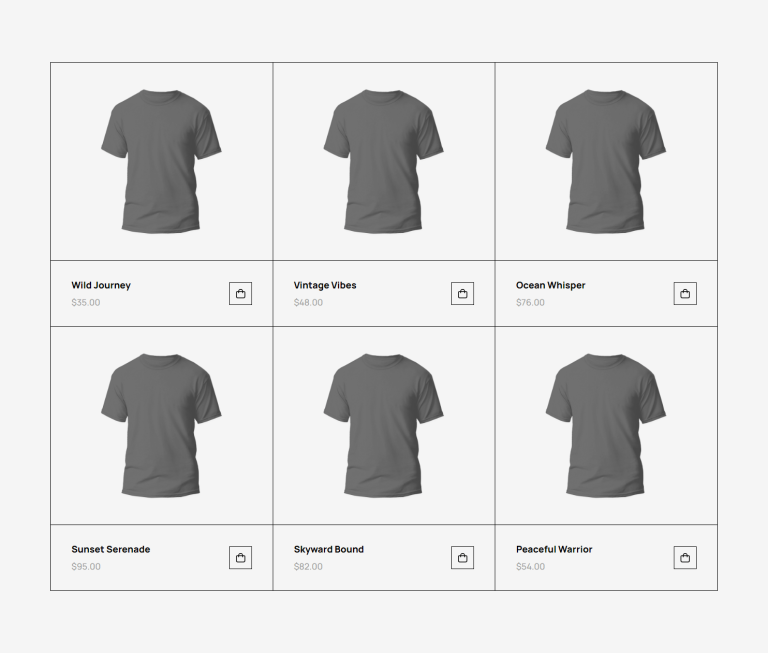768x653 pixels.
Task: Open the Vintage Vibes t-shirt image
Action: click(x=384, y=161)
